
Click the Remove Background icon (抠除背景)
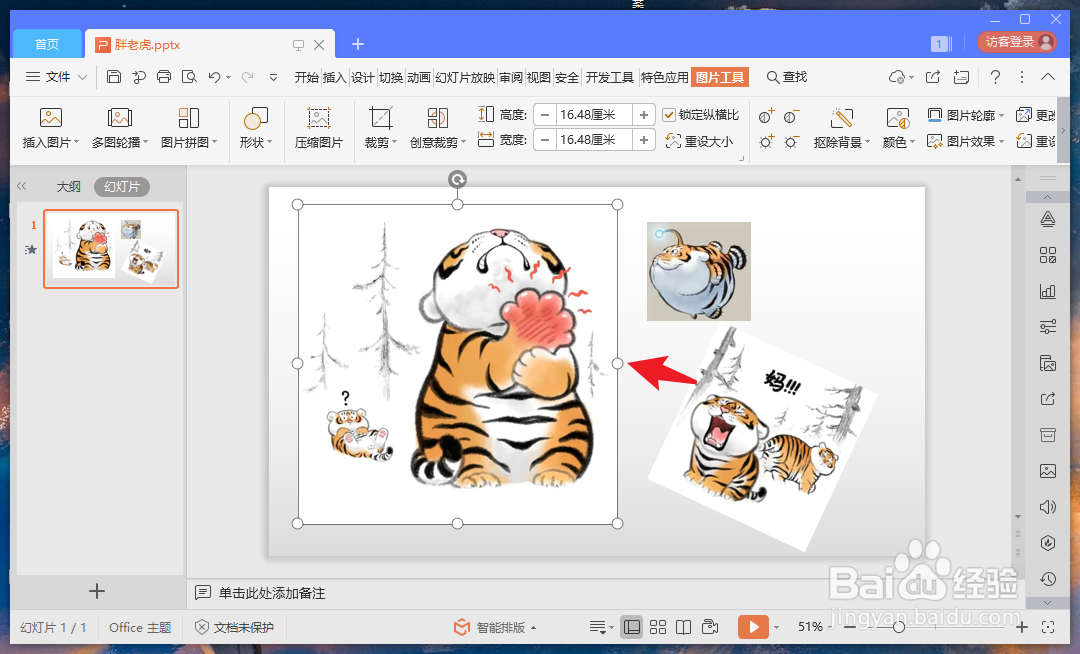(x=841, y=118)
